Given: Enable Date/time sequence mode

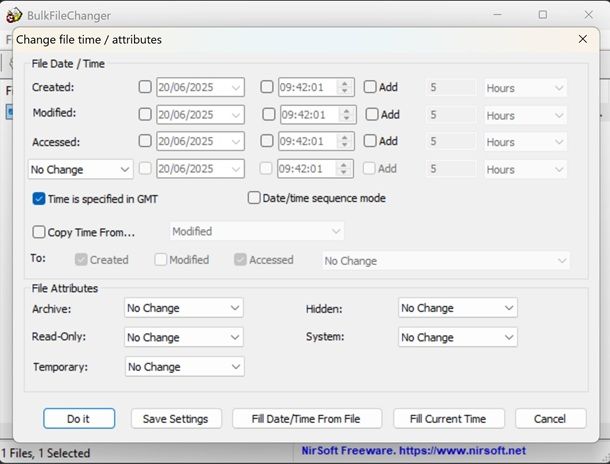Looking at the screenshot, I should click(254, 198).
